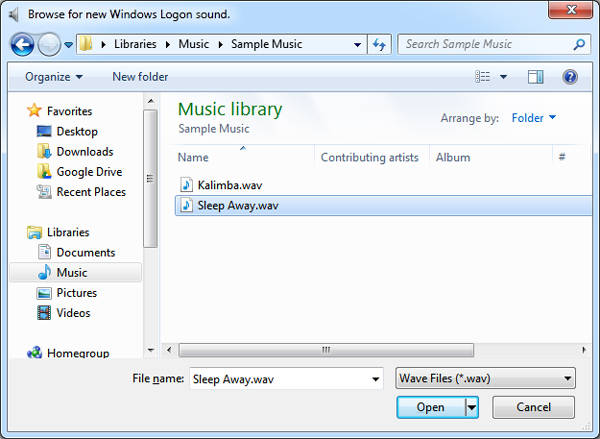
Task: Select Libraries in the address path
Action: click(135, 44)
